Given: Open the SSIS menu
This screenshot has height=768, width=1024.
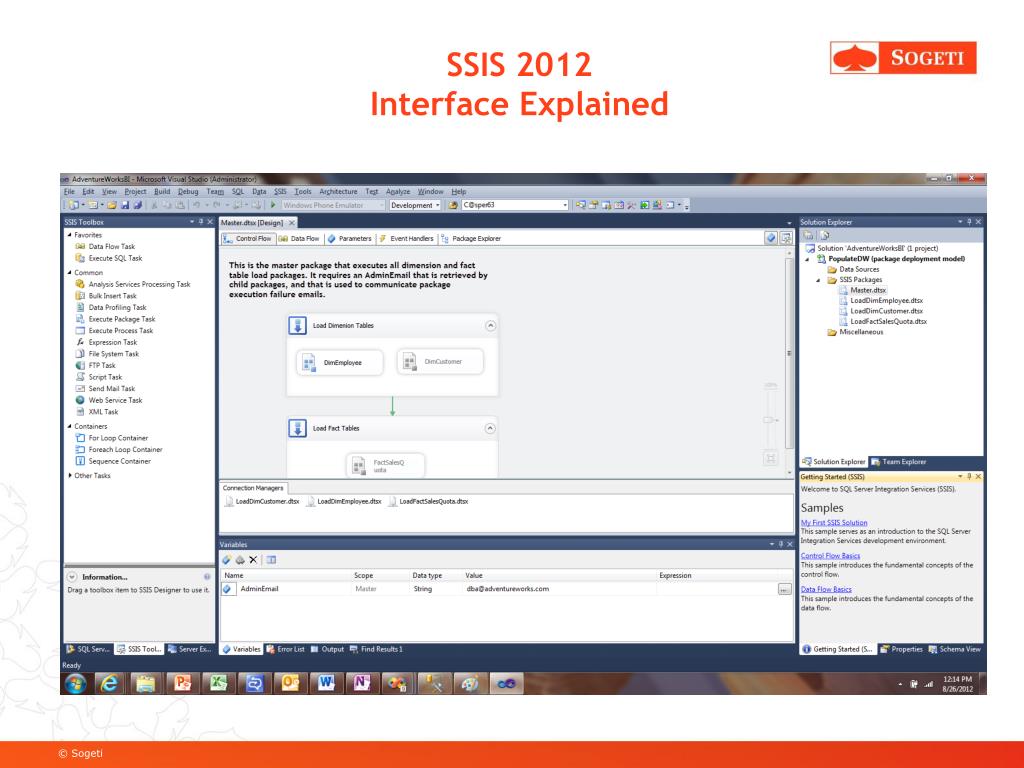Looking at the screenshot, I should [x=280, y=191].
